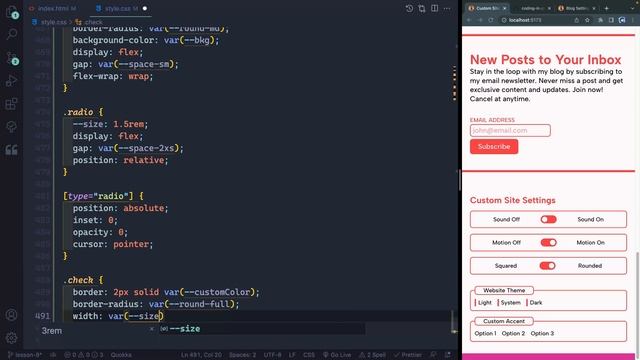Select custom accent Option 1
Image resolution: width=640 pixels, height=360 pixels.
coord(485,333)
